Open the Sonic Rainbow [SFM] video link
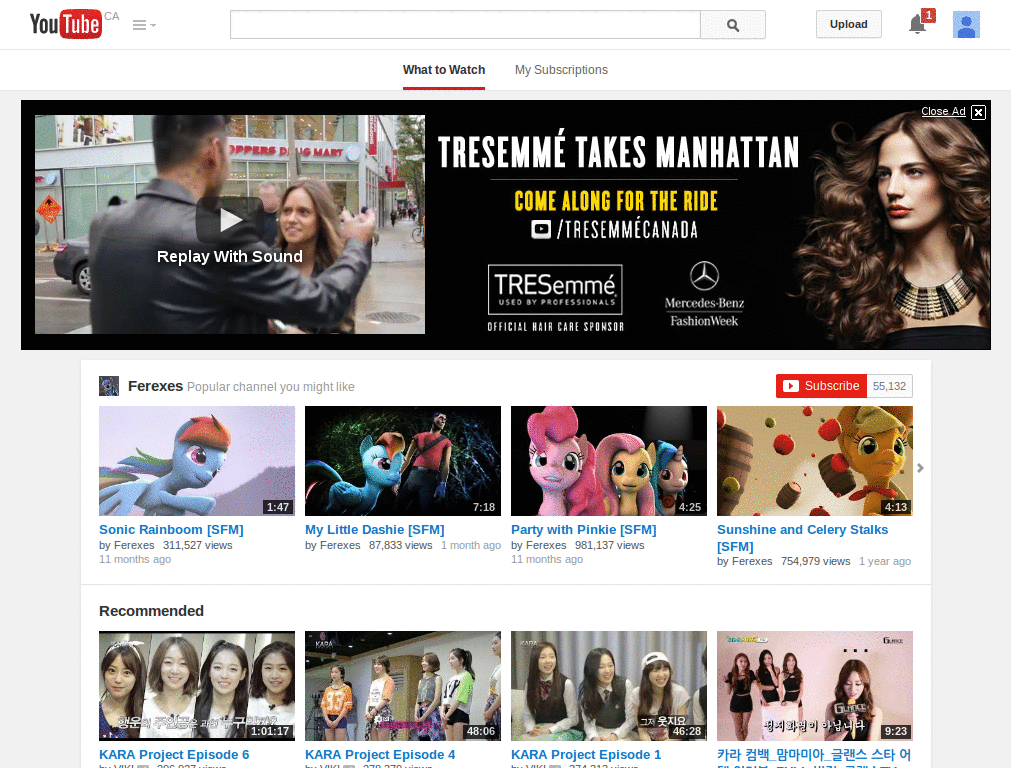The height and width of the screenshot is (768, 1024). point(170,529)
